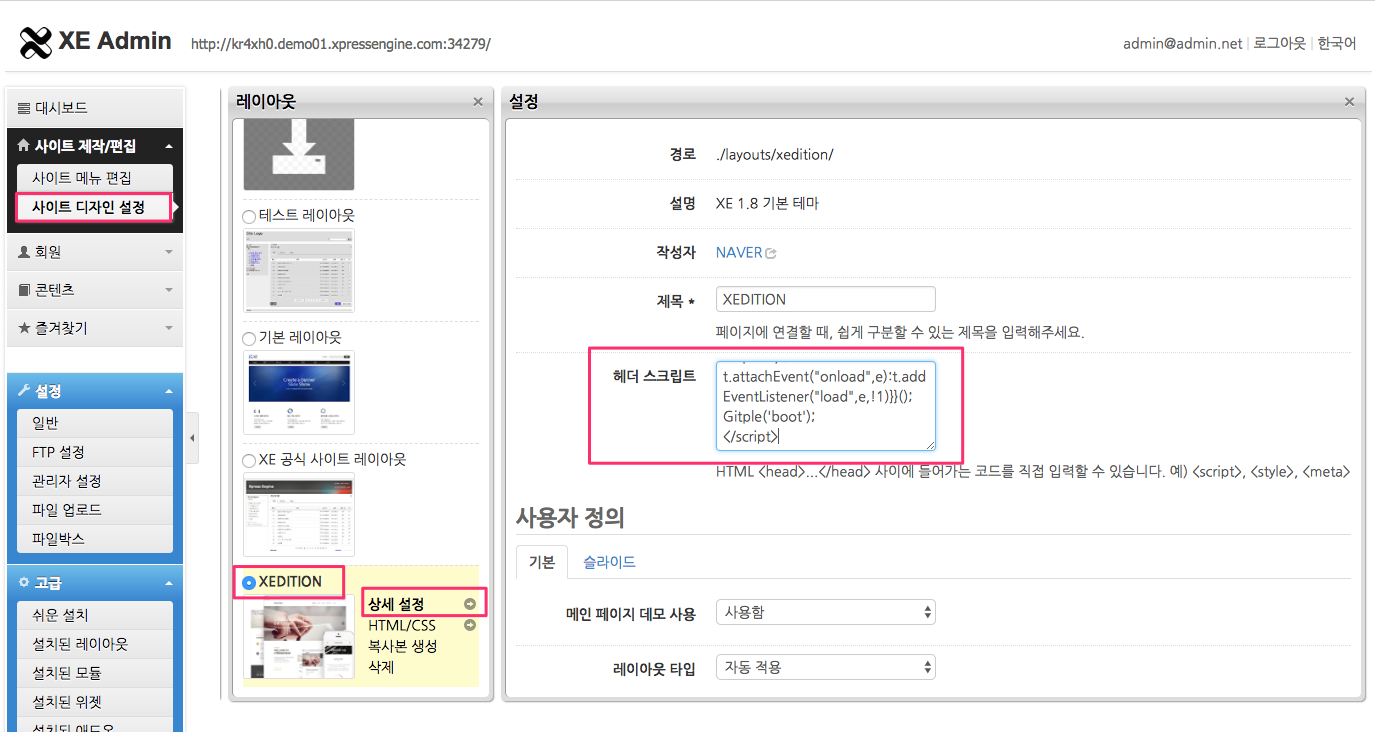Collapse the 고급 sidebar section
Viewport: 1375px width, 732px height.
95,582
